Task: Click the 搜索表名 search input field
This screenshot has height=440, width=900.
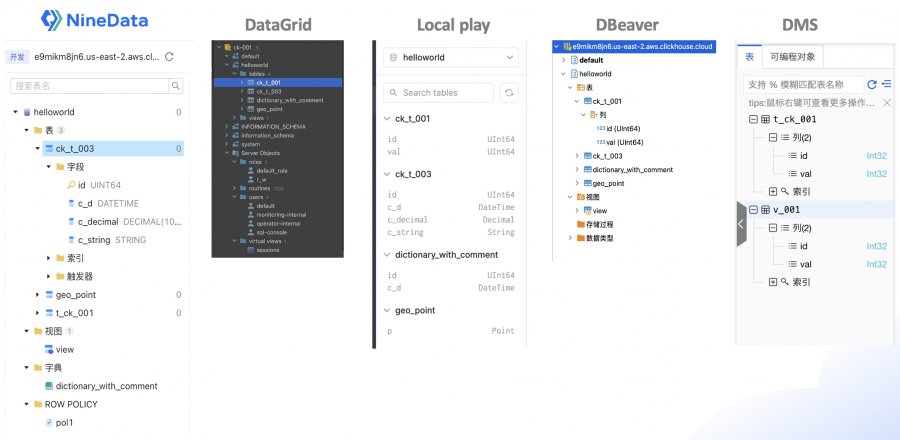Action: coord(90,86)
